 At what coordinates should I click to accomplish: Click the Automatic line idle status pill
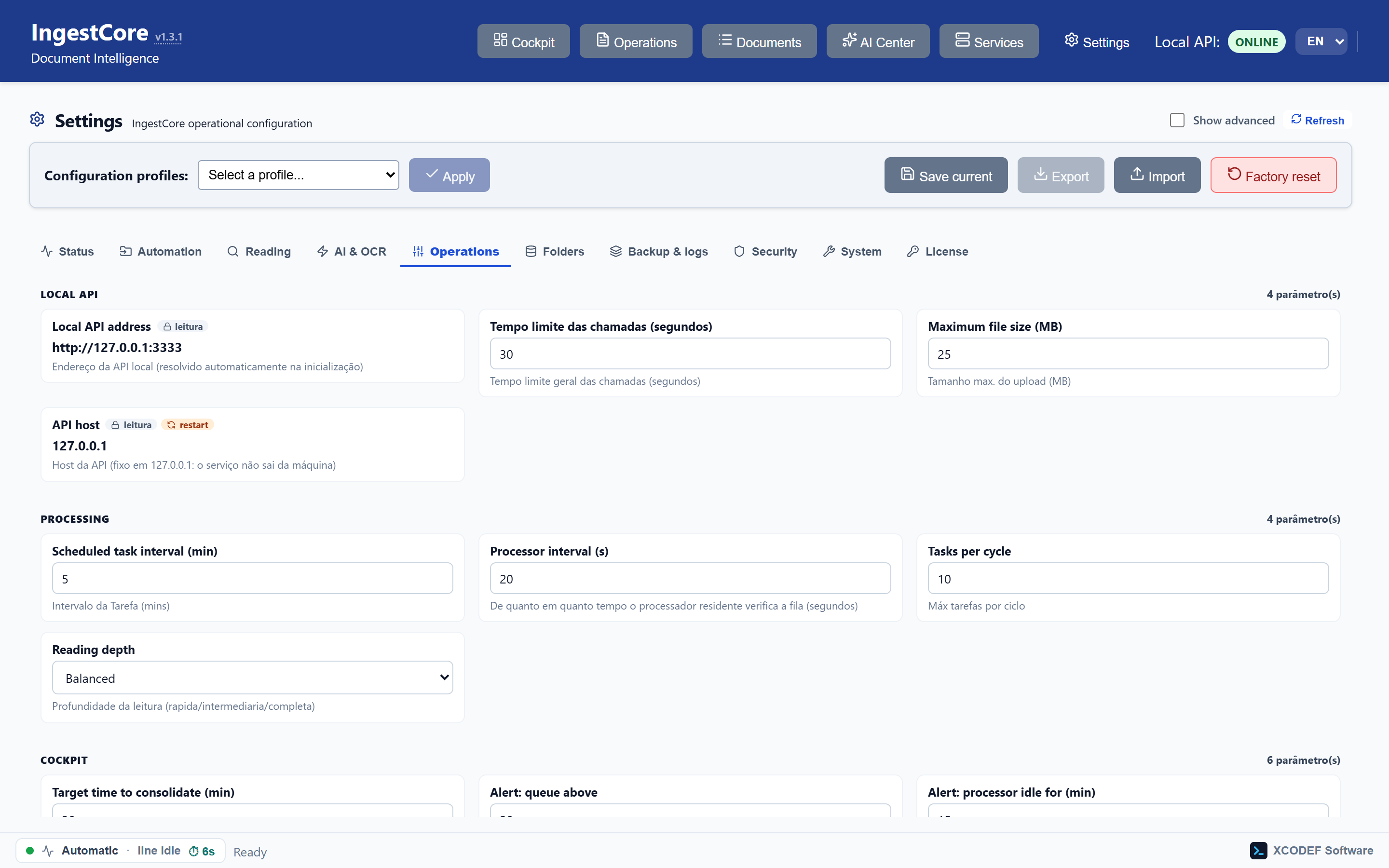click(121, 850)
